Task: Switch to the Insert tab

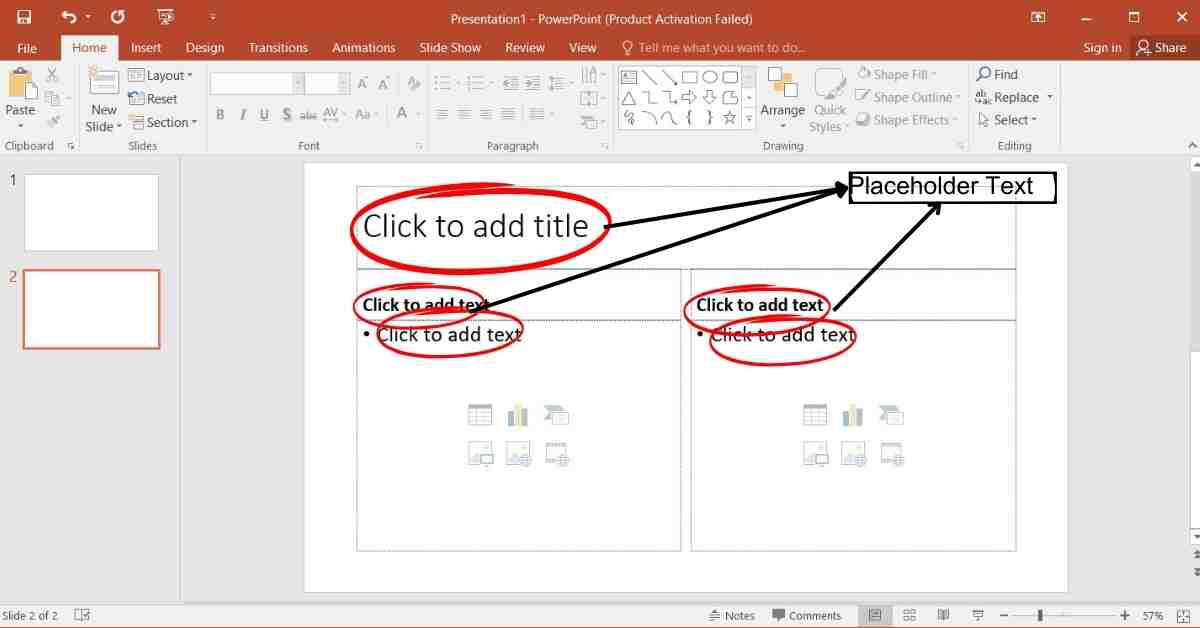Action: coord(146,47)
